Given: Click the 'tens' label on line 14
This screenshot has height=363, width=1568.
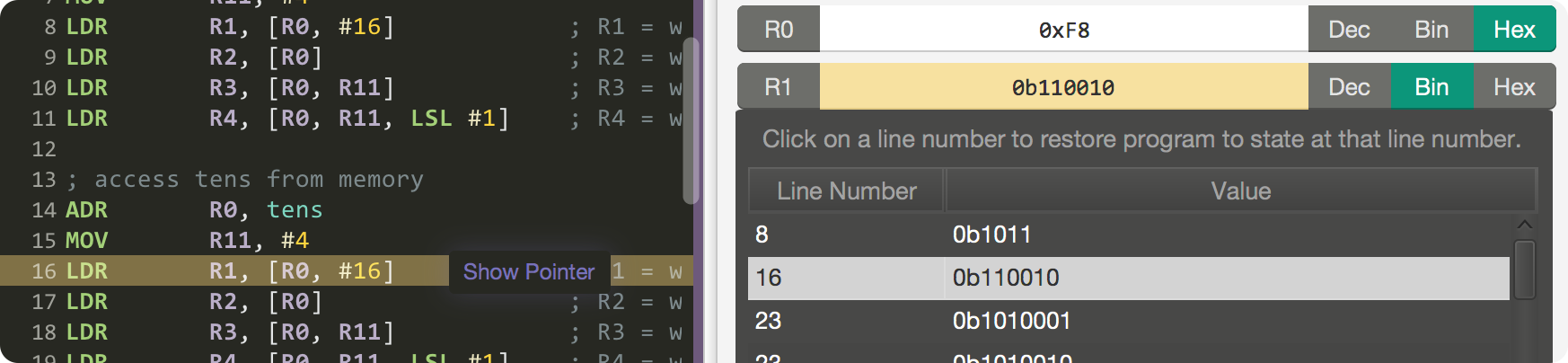Looking at the screenshot, I should 295,210.
